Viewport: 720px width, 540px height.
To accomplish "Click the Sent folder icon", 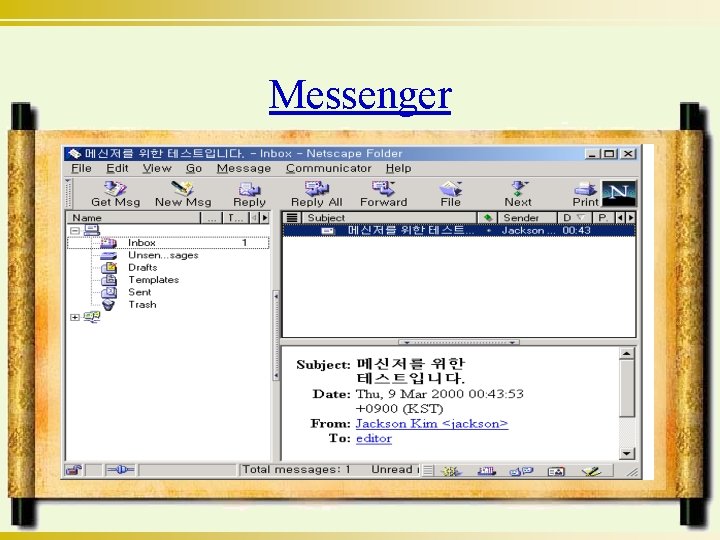I will (x=109, y=292).
